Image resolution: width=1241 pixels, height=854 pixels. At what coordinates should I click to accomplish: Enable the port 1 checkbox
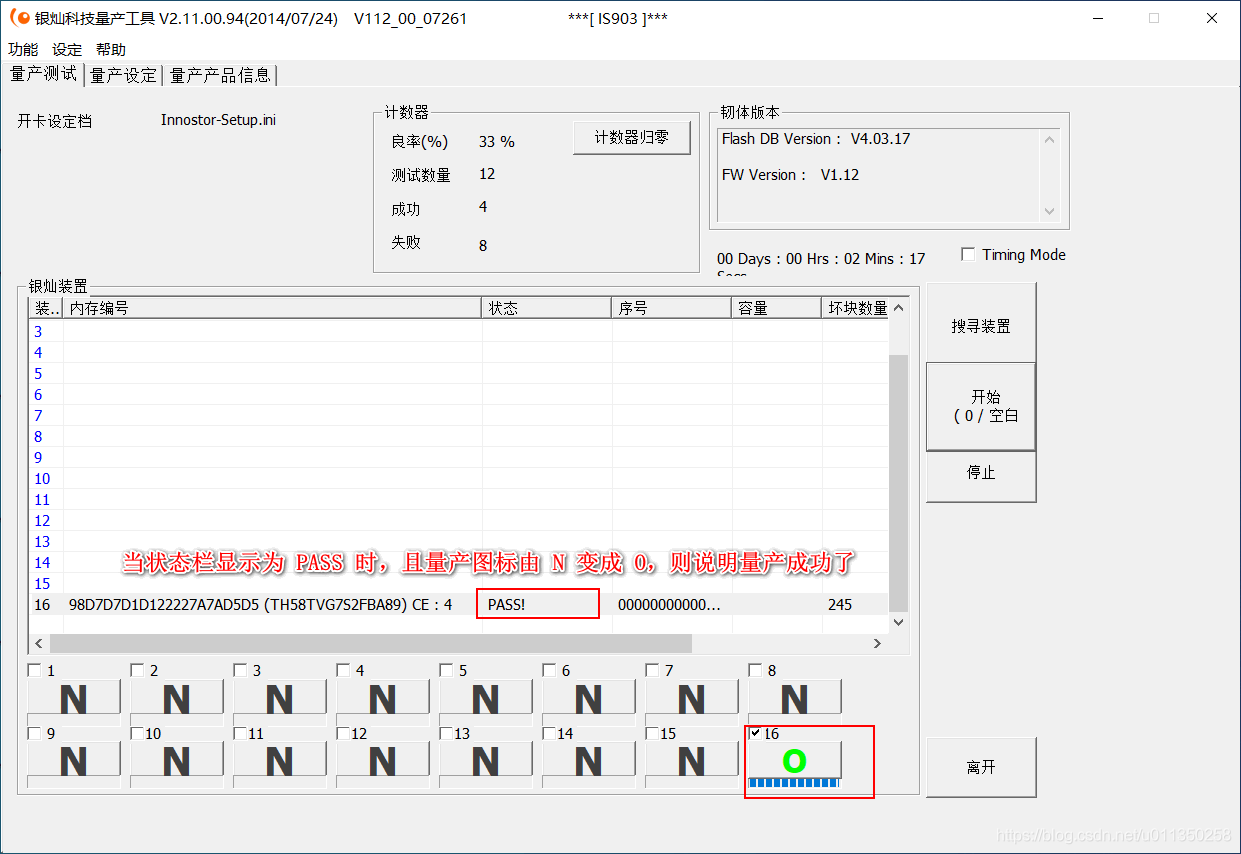[x=35, y=670]
